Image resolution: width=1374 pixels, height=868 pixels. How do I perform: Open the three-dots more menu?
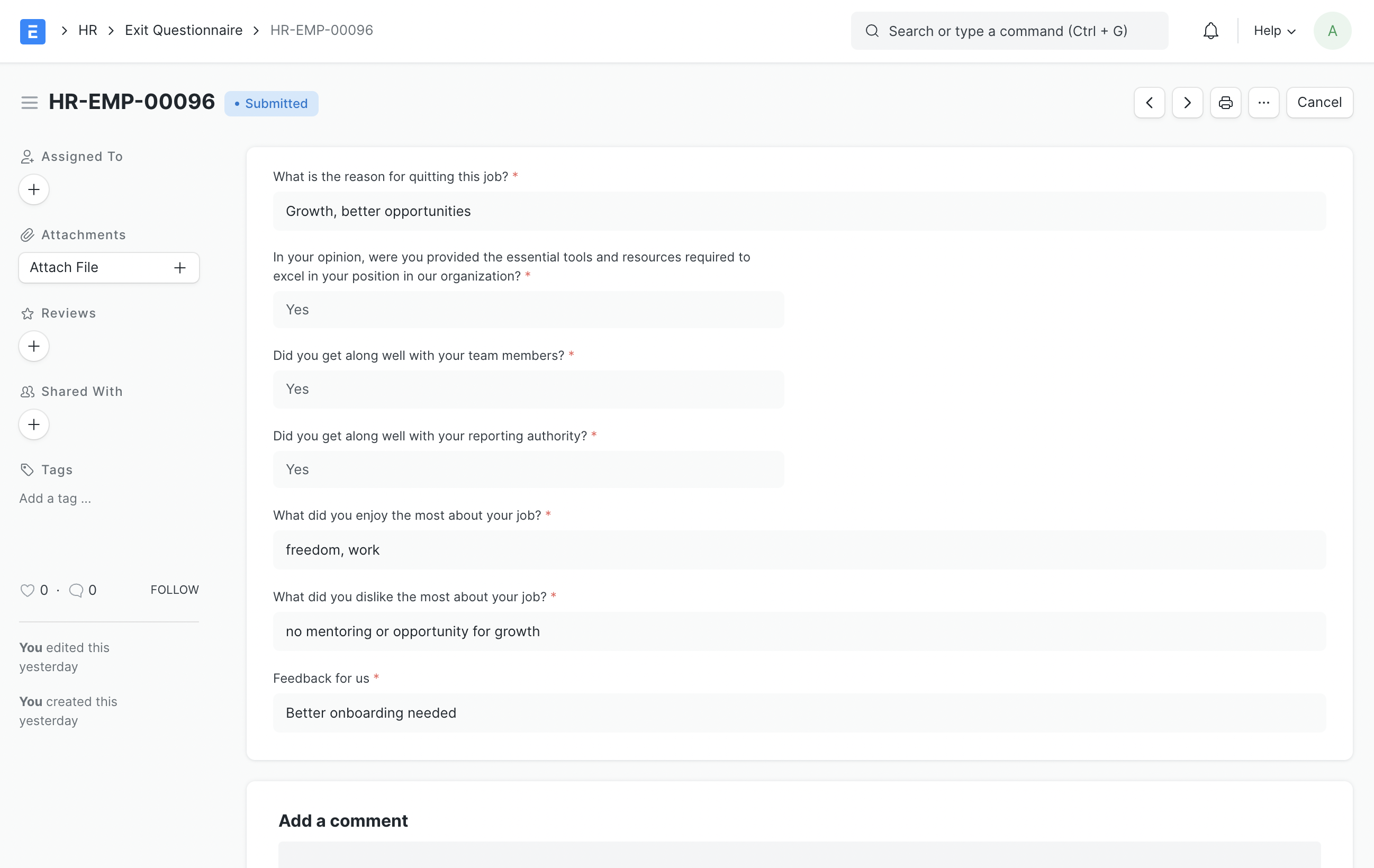click(x=1263, y=103)
